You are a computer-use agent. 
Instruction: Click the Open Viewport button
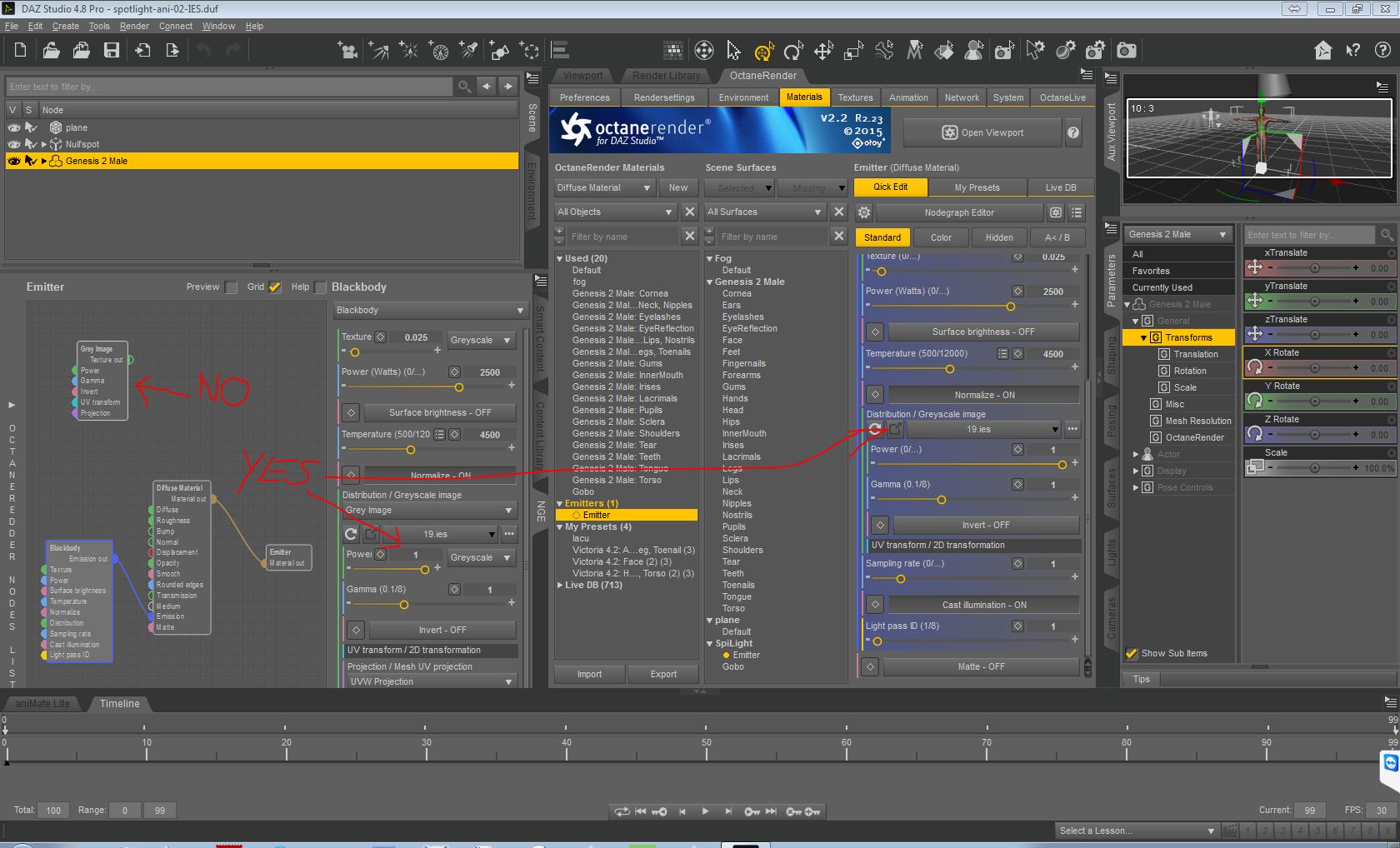(x=982, y=132)
